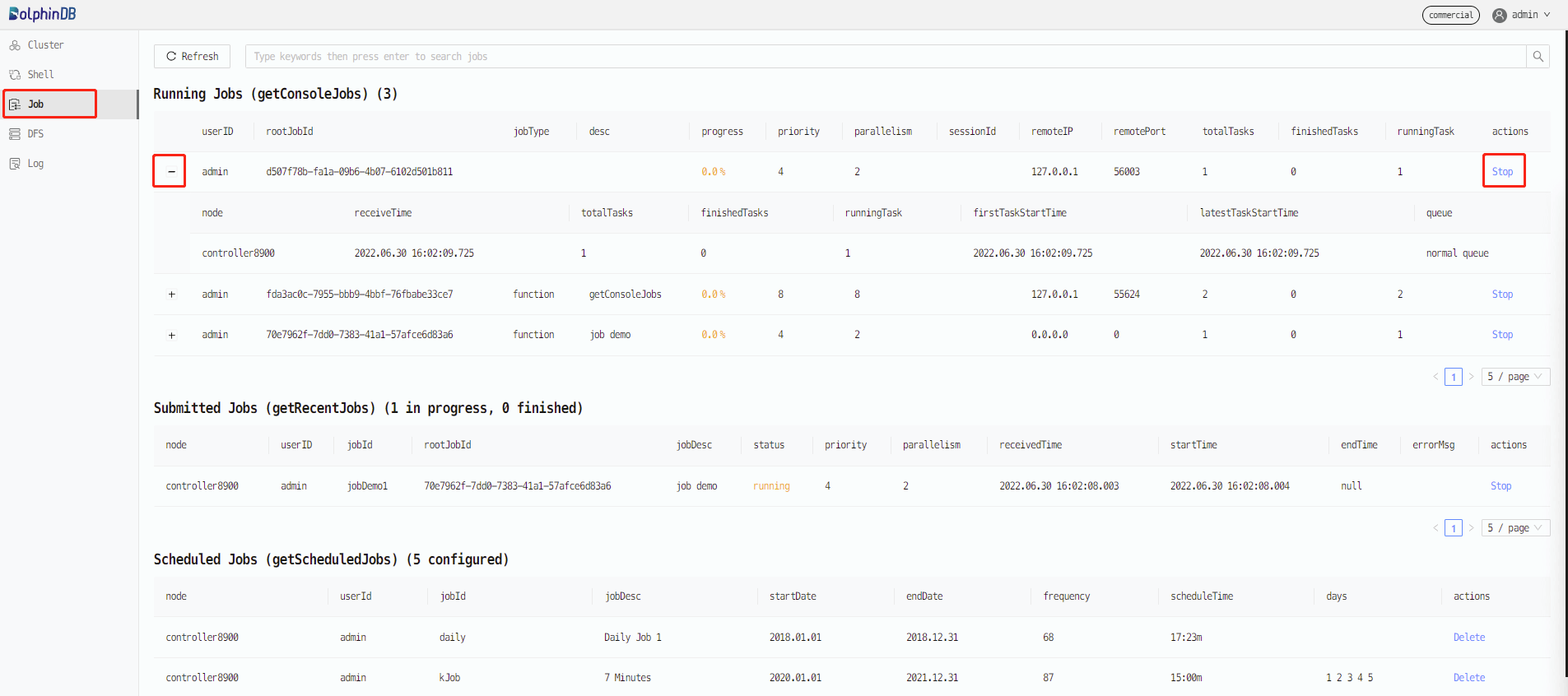Click the commercial license badge
This screenshot has height=696, width=1568.
point(1450,15)
